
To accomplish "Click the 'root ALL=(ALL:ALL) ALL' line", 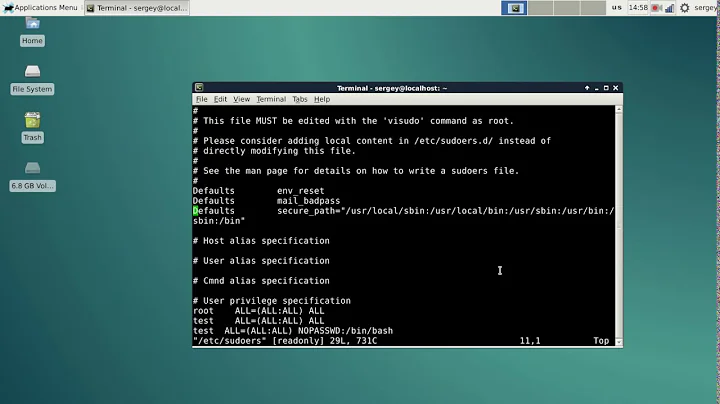I will 259,311.
